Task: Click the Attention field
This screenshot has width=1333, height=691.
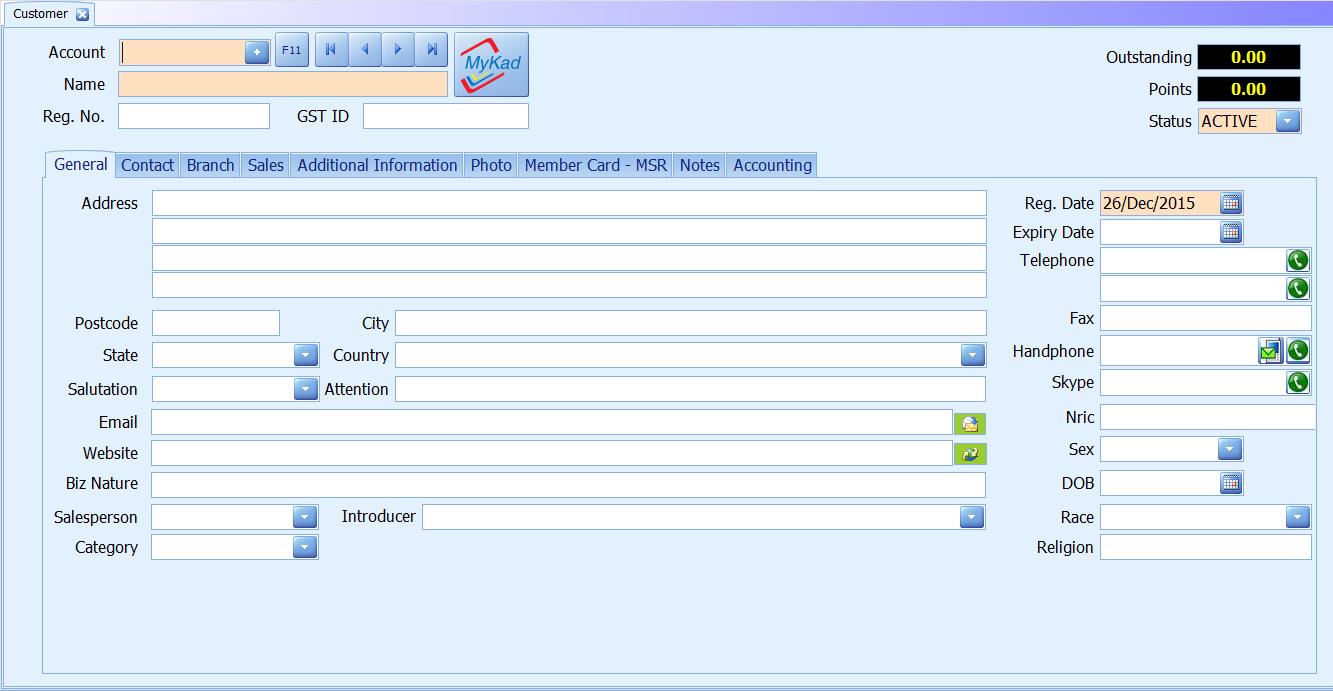Action: pos(691,389)
